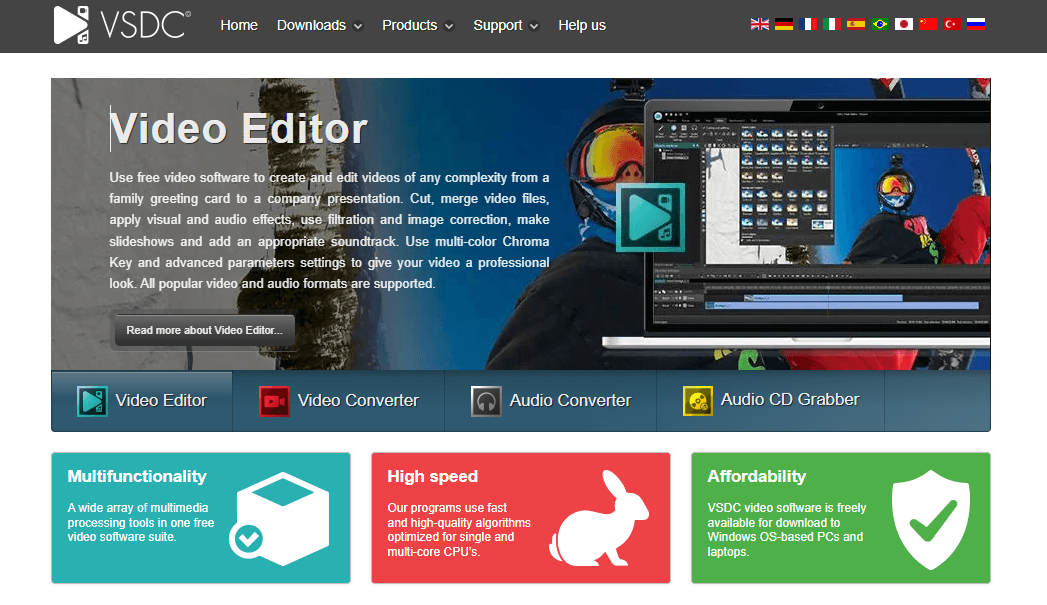This screenshot has height=605, width=1047.
Task: Open the Help us page
Action: click(582, 25)
